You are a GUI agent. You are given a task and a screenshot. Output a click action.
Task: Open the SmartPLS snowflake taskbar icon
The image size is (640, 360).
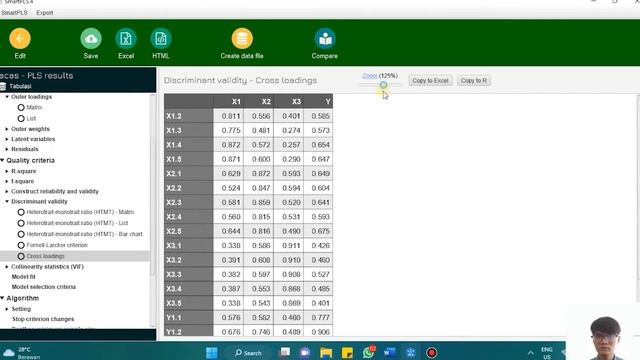pos(411,352)
